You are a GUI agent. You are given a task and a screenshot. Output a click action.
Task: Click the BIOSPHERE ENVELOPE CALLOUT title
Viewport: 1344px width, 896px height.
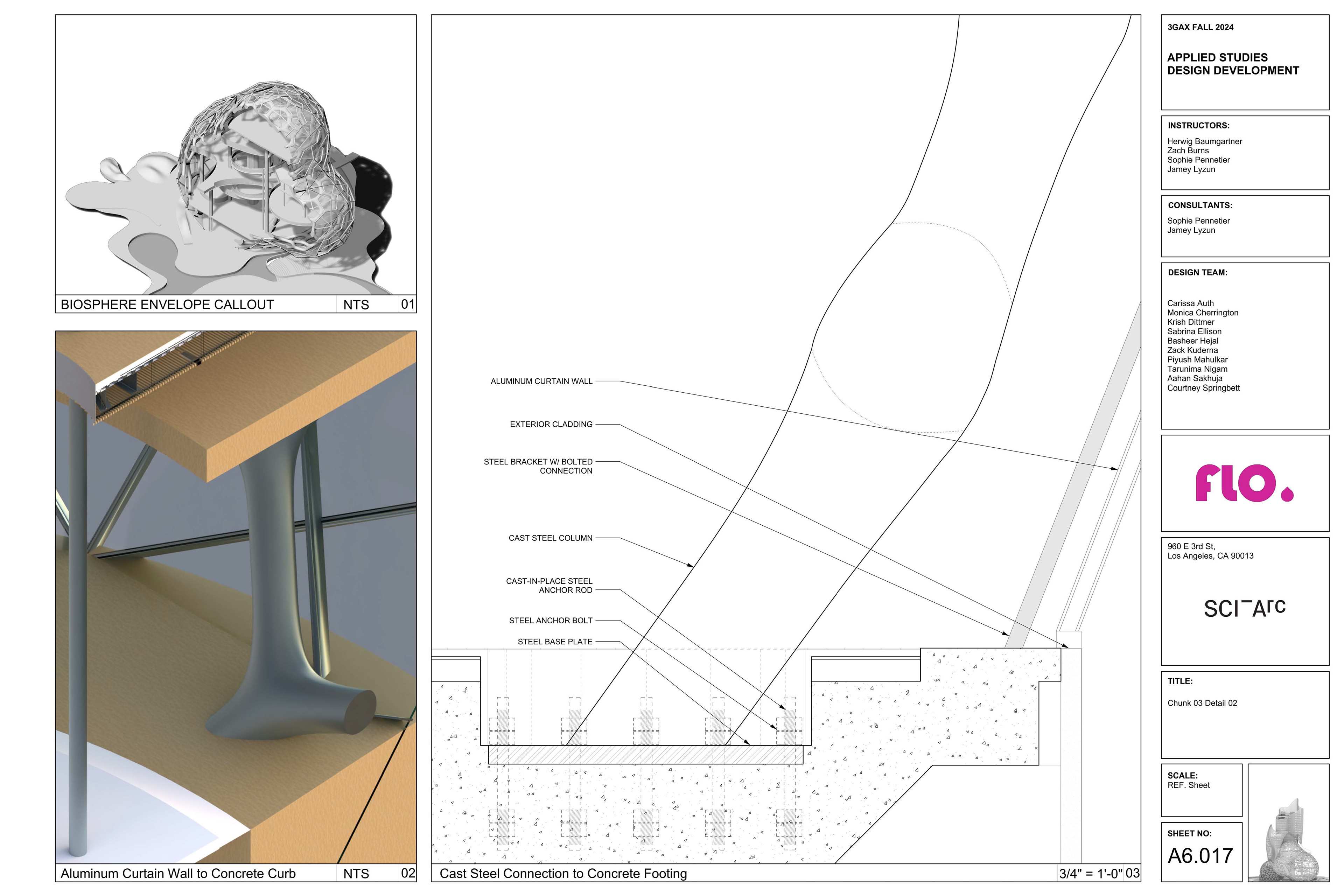click(x=167, y=304)
